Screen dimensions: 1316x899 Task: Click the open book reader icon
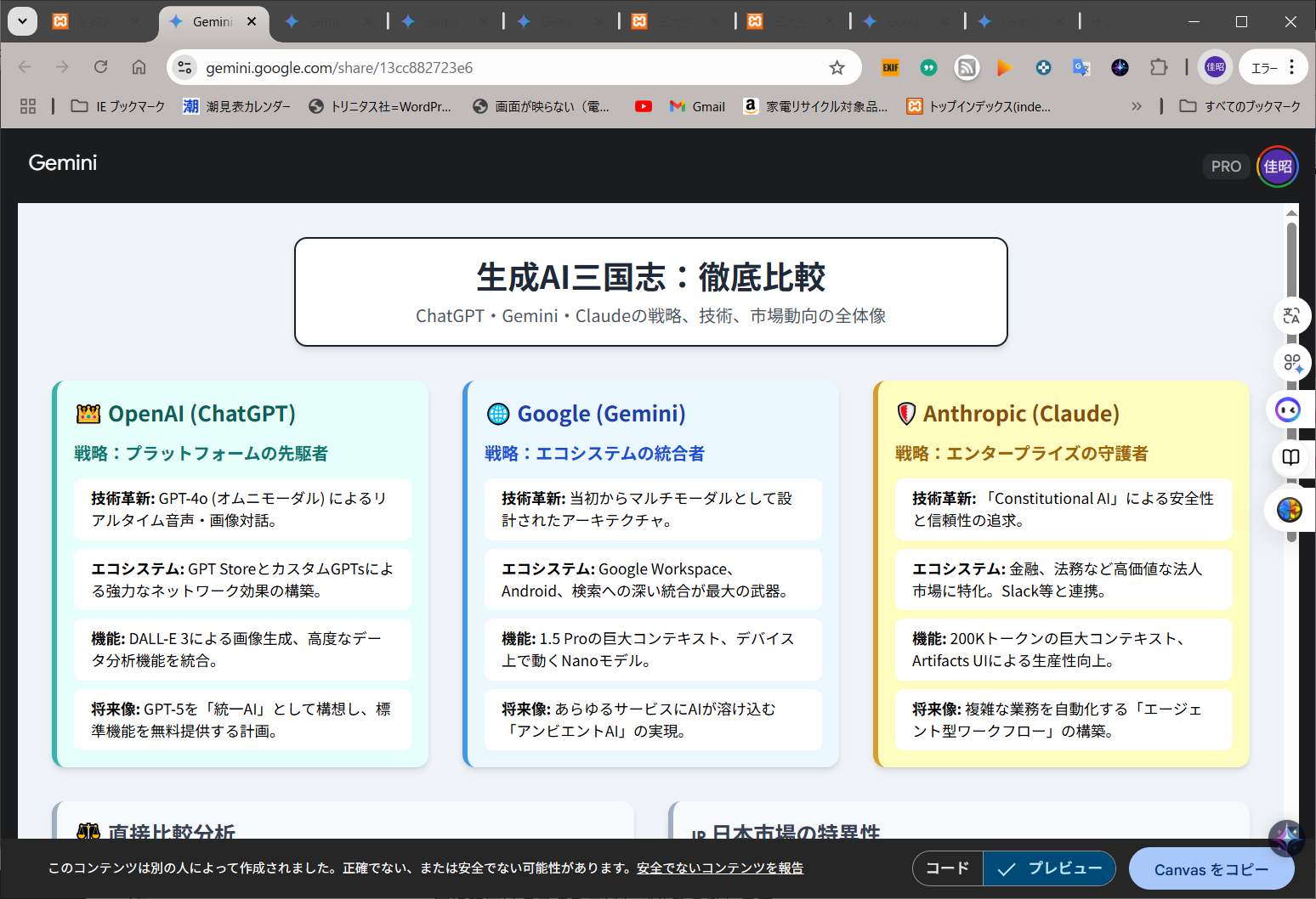pos(1291,457)
